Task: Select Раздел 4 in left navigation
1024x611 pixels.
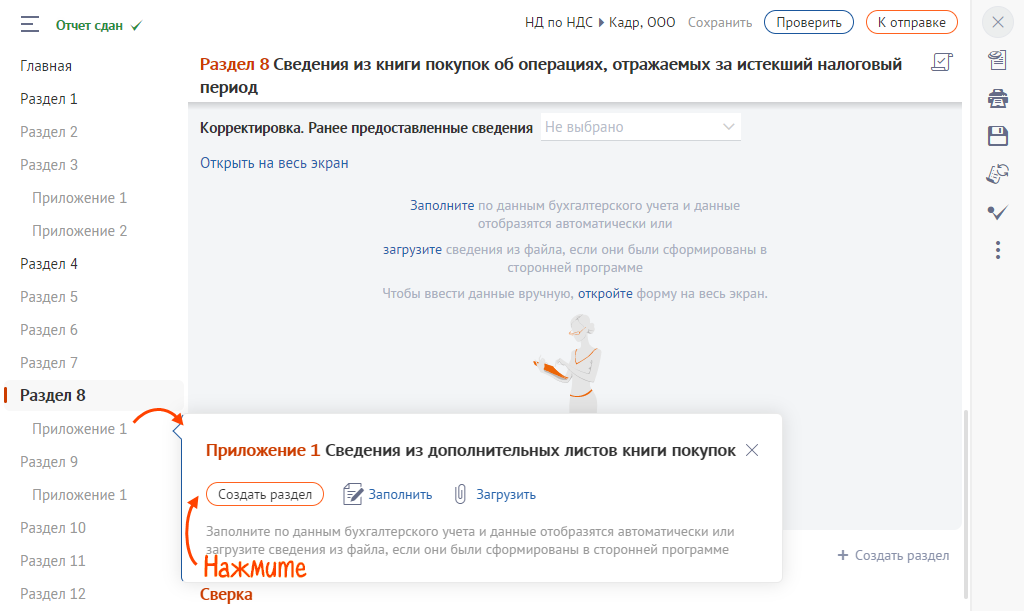Action: click(49, 264)
